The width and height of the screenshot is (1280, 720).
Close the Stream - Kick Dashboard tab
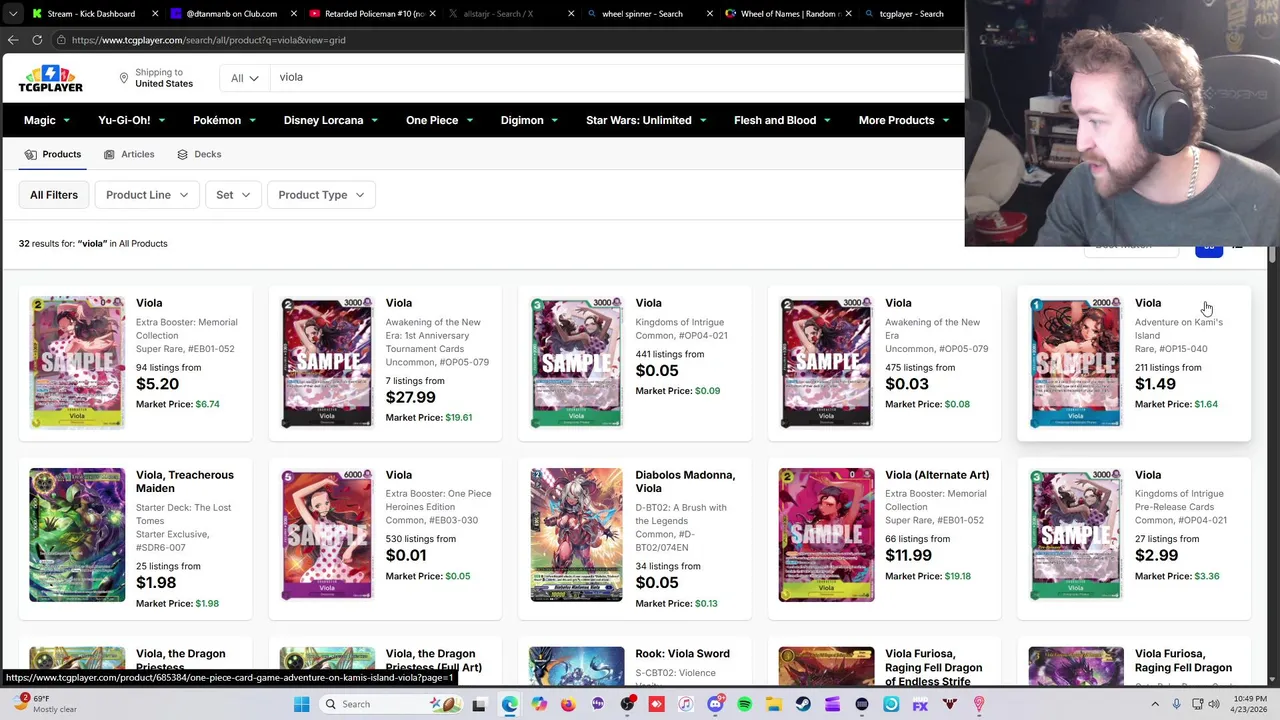(x=155, y=14)
